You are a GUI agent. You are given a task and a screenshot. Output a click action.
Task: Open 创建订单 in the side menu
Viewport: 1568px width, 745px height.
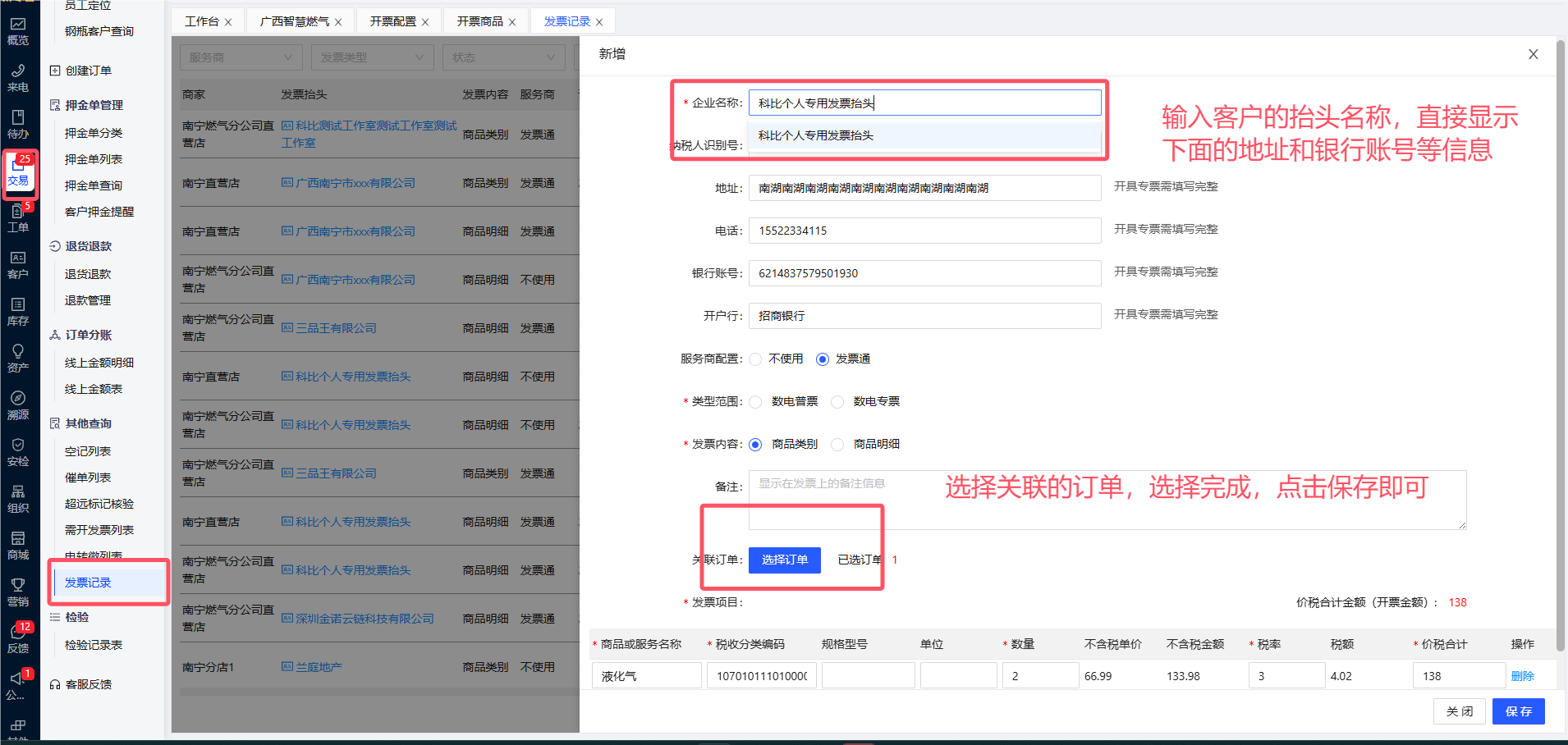[x=88, y=71]
